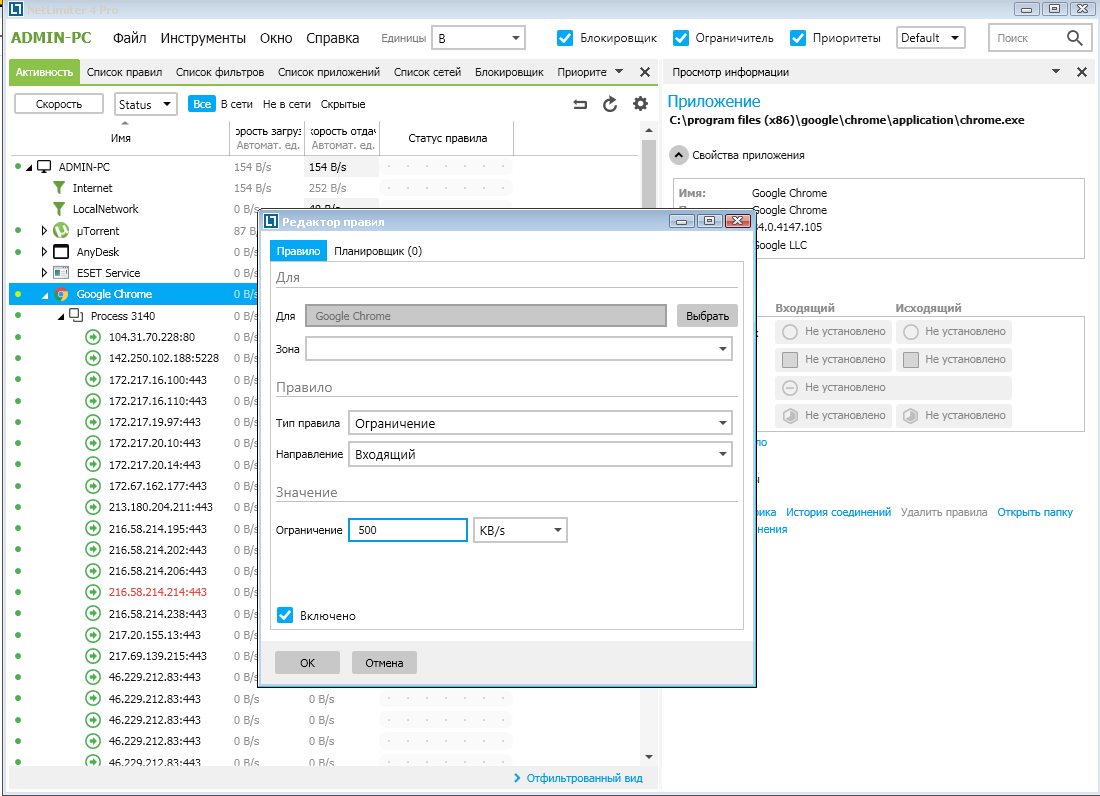Open История соединений link

click(838, 512)
